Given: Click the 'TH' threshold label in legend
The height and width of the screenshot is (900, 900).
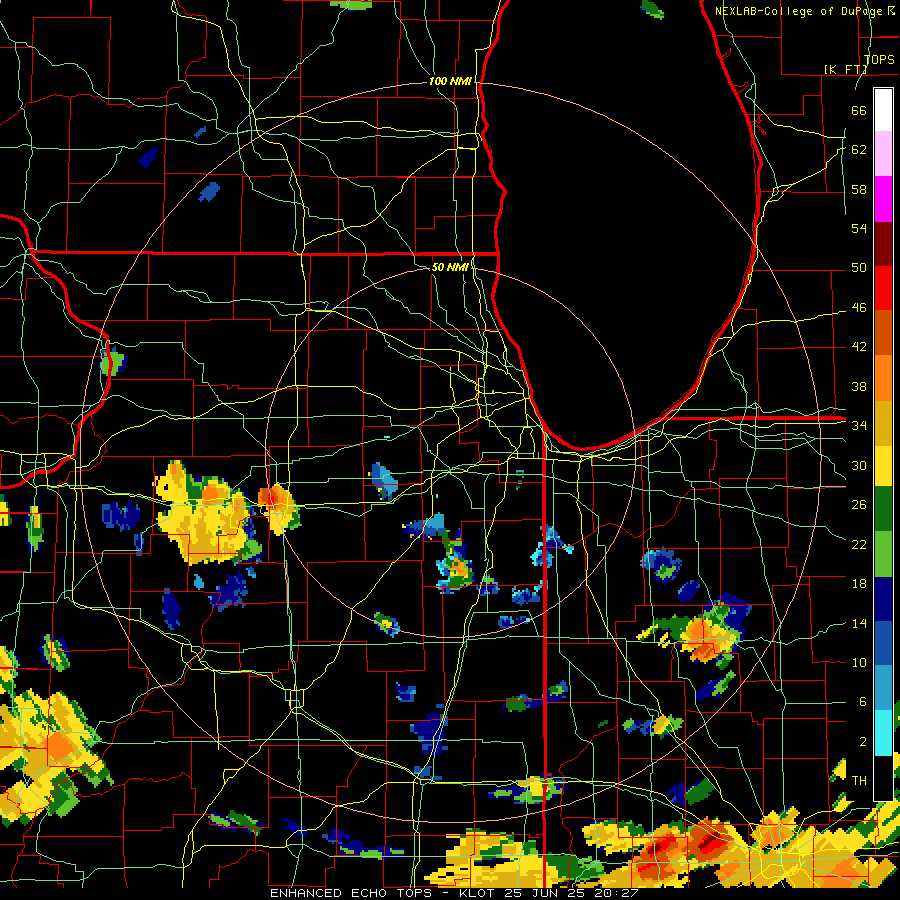Looking at the screenshot, I should click(x=859, y=781).
